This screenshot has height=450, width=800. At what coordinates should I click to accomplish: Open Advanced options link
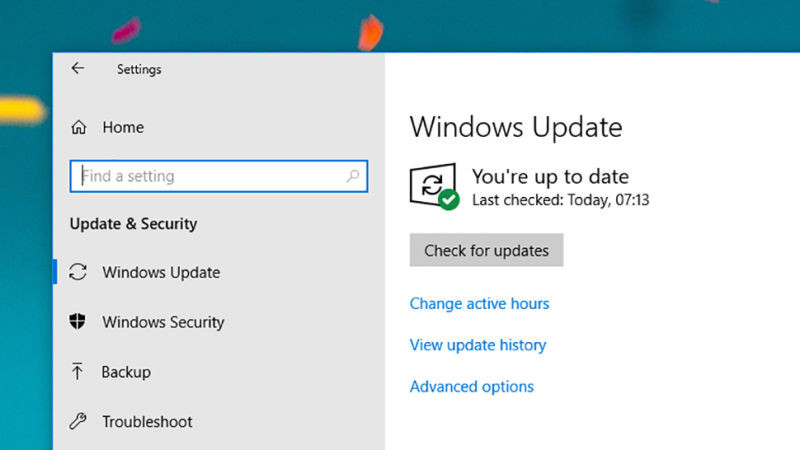[472, 387]
